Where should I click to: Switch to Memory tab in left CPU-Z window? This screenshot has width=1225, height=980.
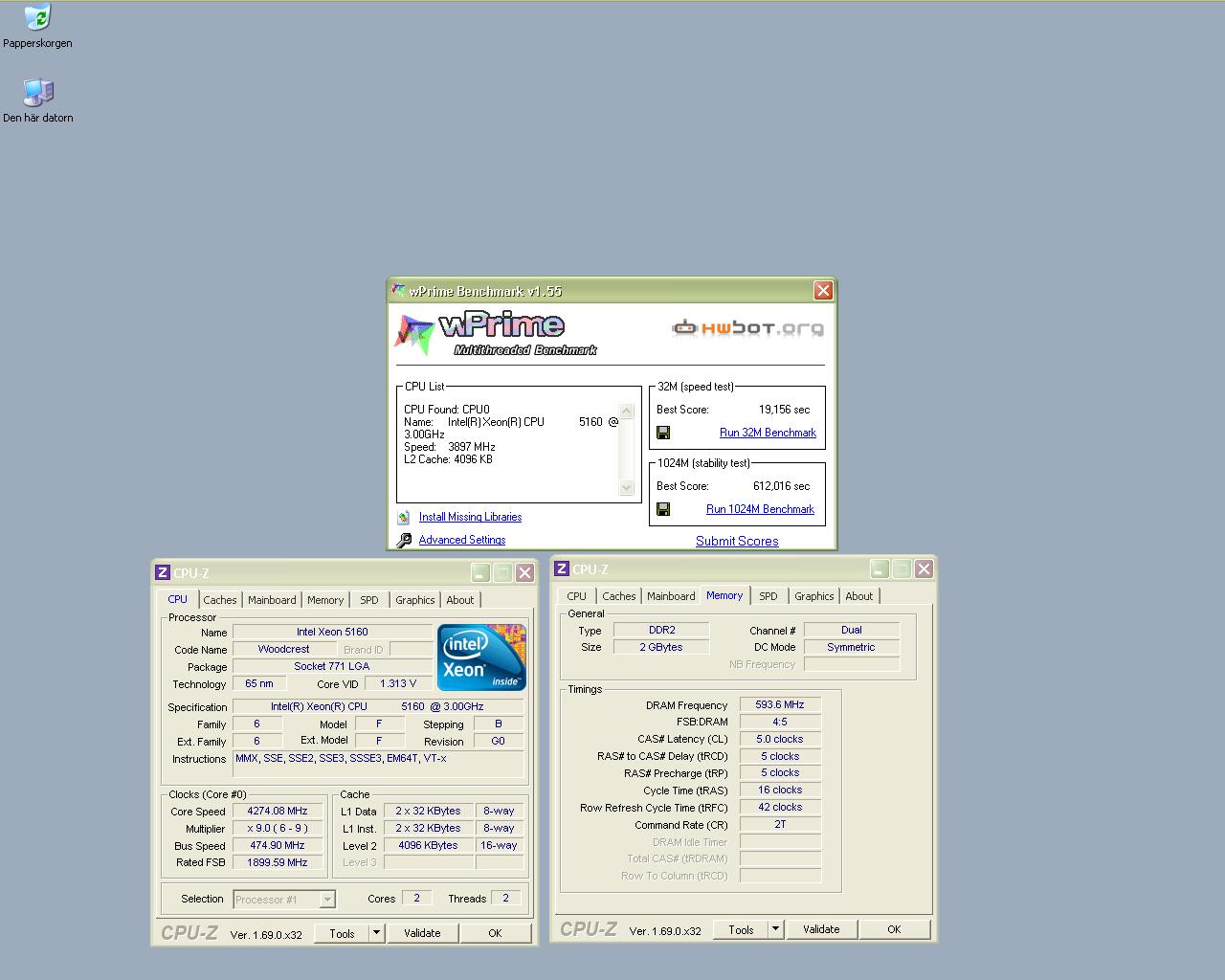[325, 600]
